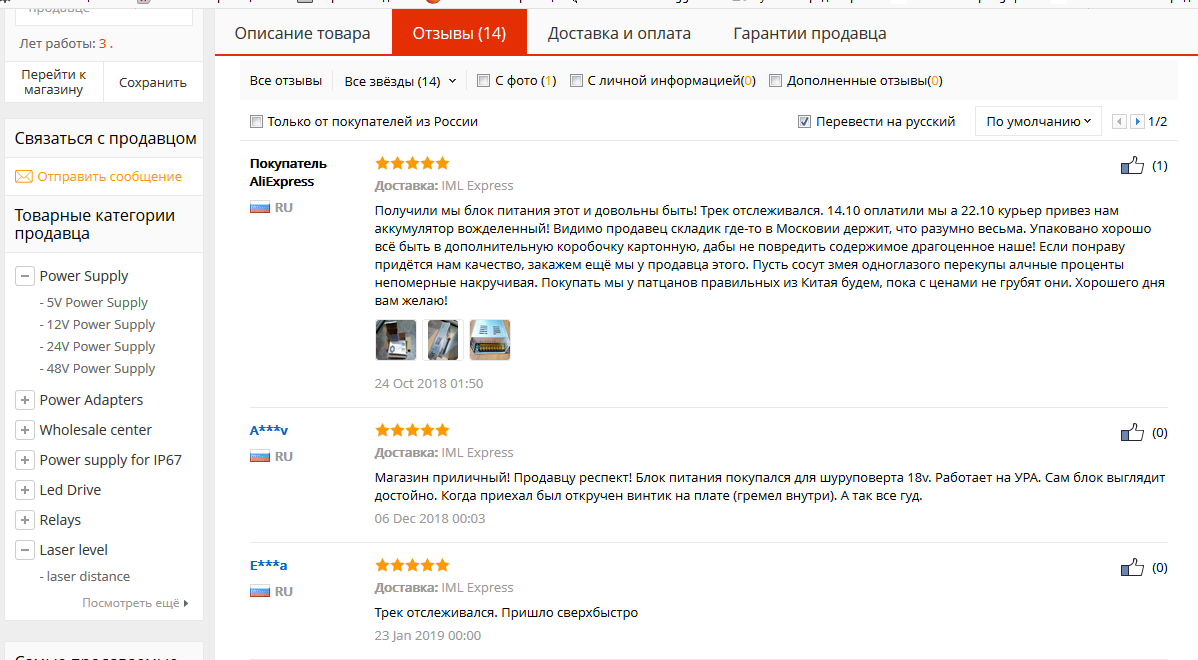Expand Power Adapters category

[24, 400]
